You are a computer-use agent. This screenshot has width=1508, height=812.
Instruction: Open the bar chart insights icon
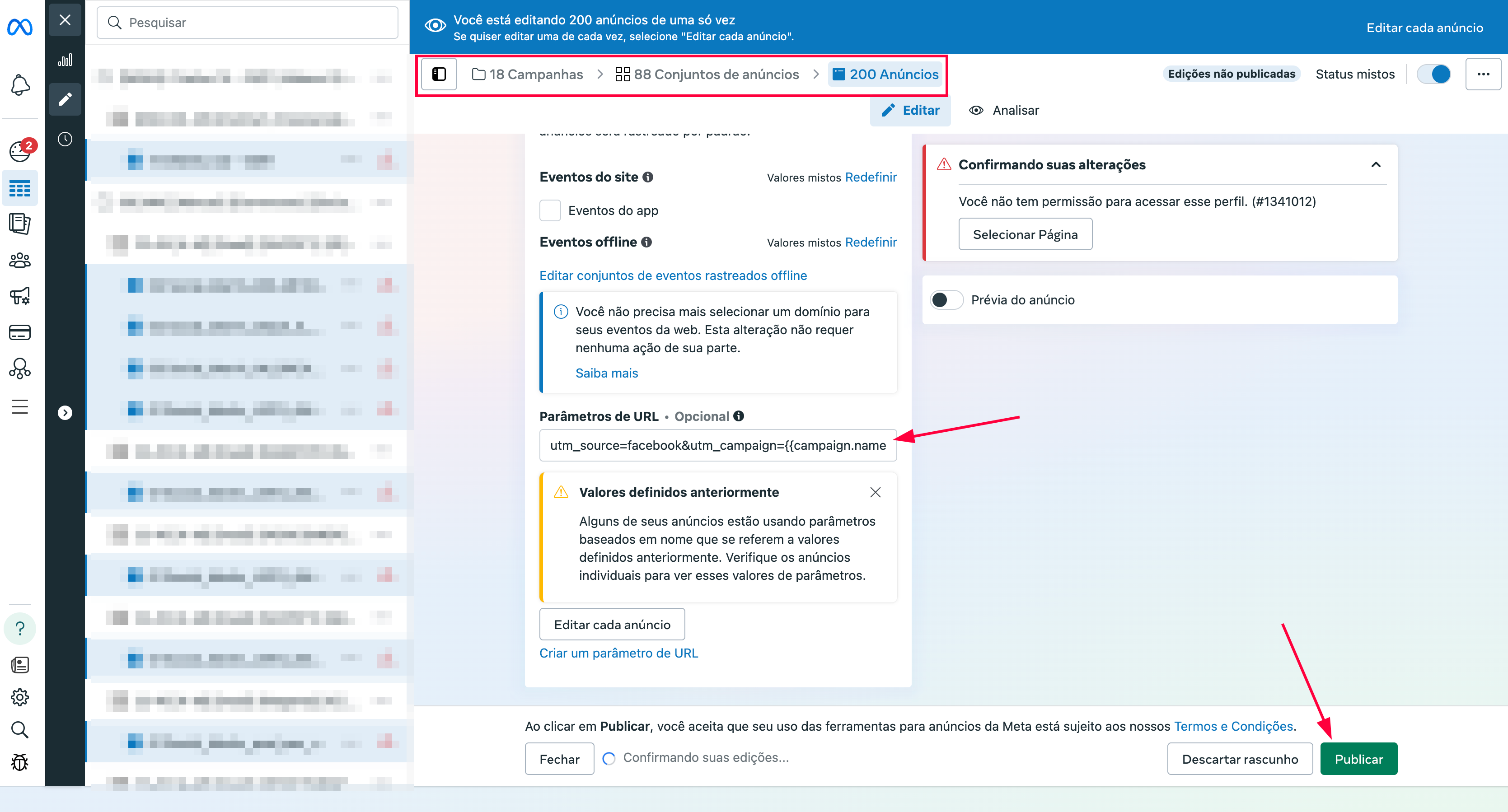[65, 60]
